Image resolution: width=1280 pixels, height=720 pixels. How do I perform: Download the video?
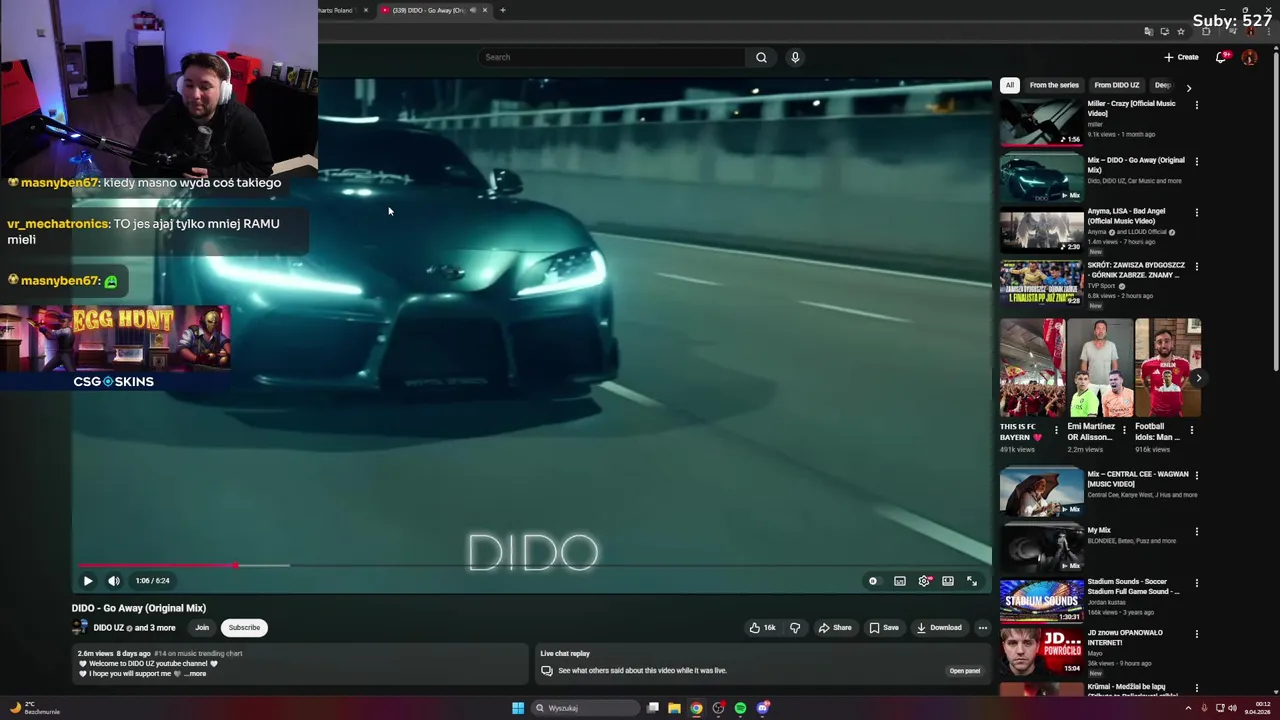coord(939,628)
